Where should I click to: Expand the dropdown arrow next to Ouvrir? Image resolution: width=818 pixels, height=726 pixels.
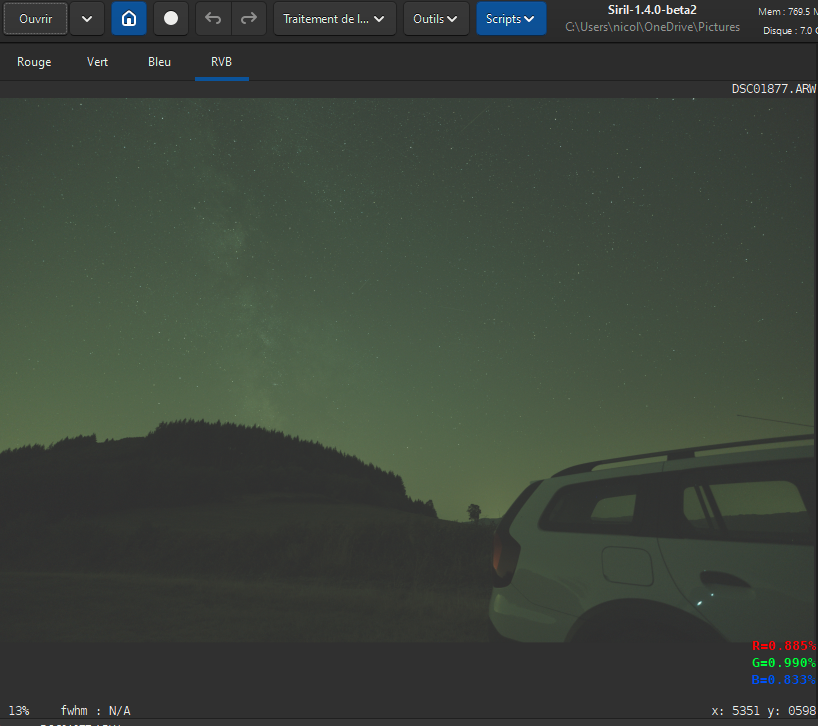pos(87,19)
